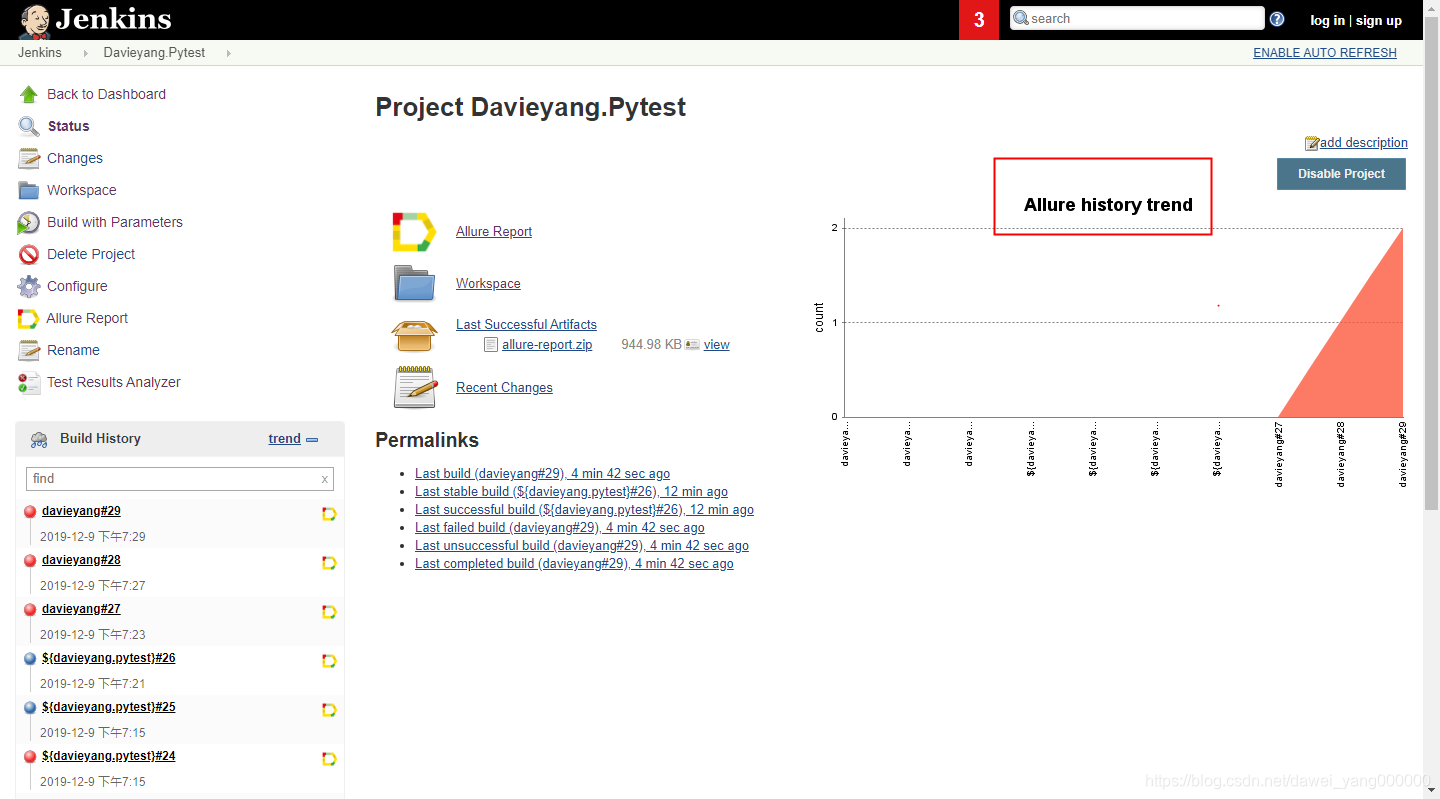
Task: Open Allure icon for build #25
Action: tap(329, 710)
